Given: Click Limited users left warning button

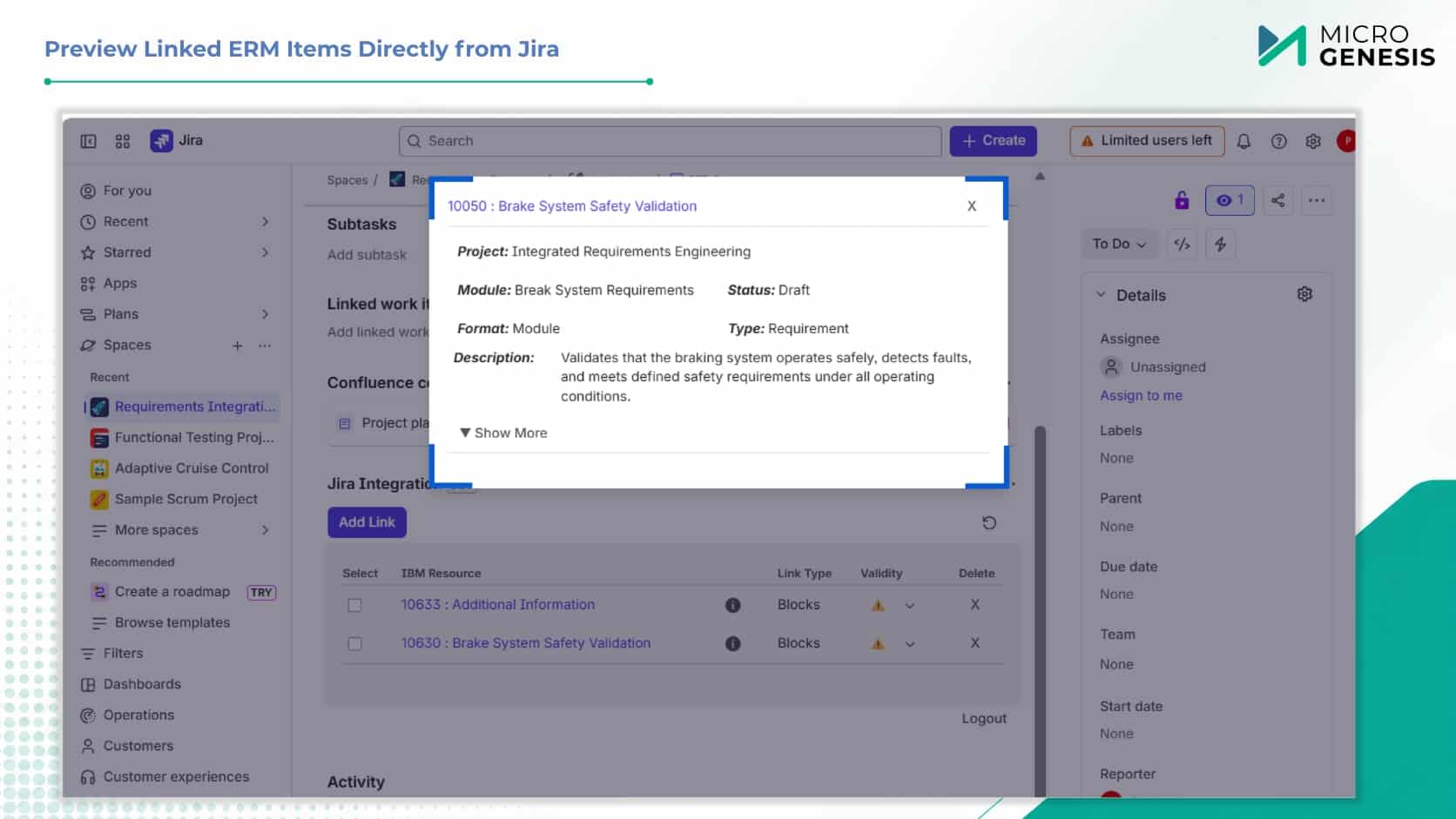Looking at the screenshot, I should click(x=1147, y=141).
